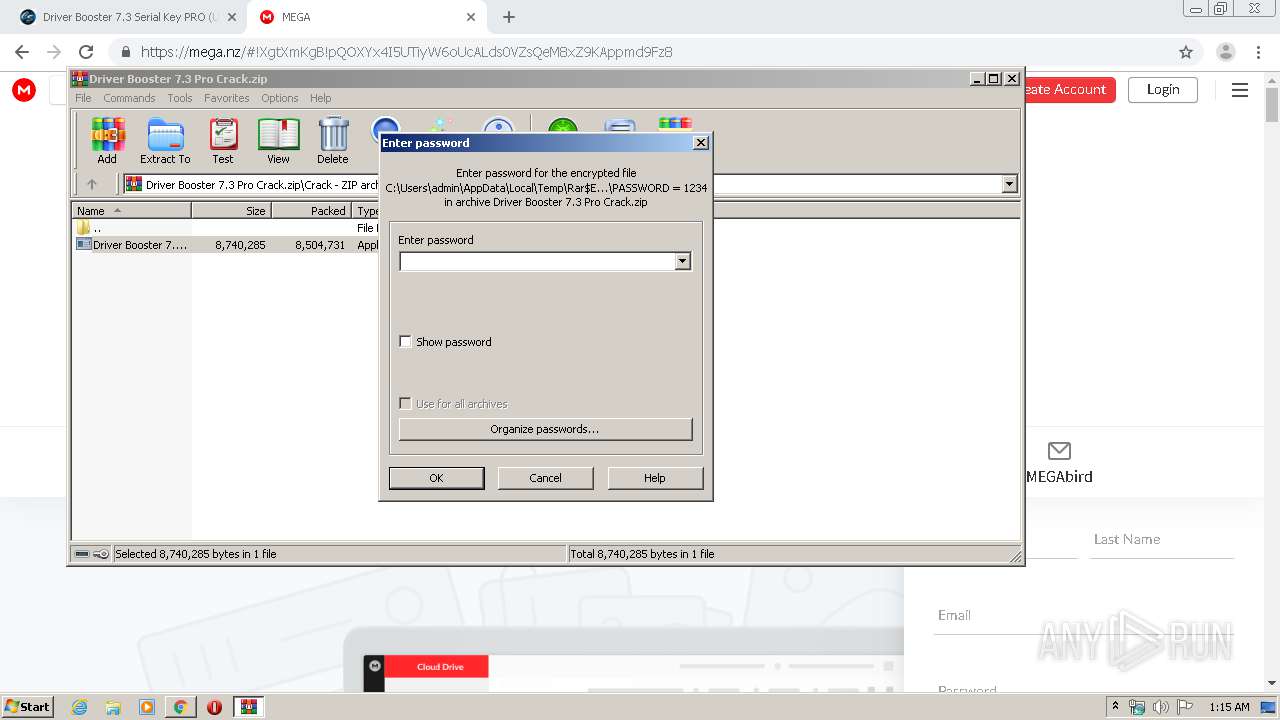Open a new browser tab

click(509, 17)
